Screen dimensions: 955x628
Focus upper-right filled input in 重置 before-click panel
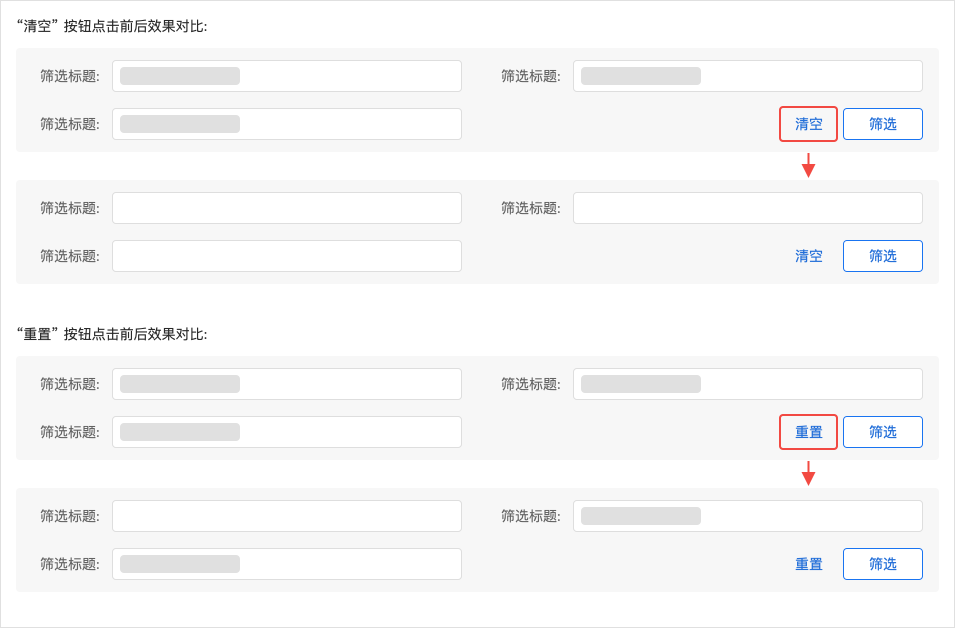[747, 384]
